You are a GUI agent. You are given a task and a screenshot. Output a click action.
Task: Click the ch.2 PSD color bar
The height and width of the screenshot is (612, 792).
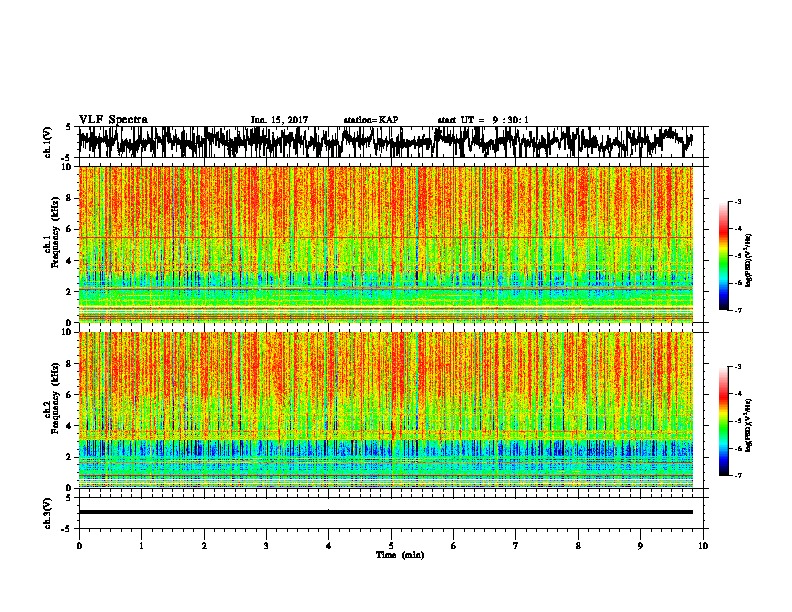pyautogui.click(x=723, y=421)
